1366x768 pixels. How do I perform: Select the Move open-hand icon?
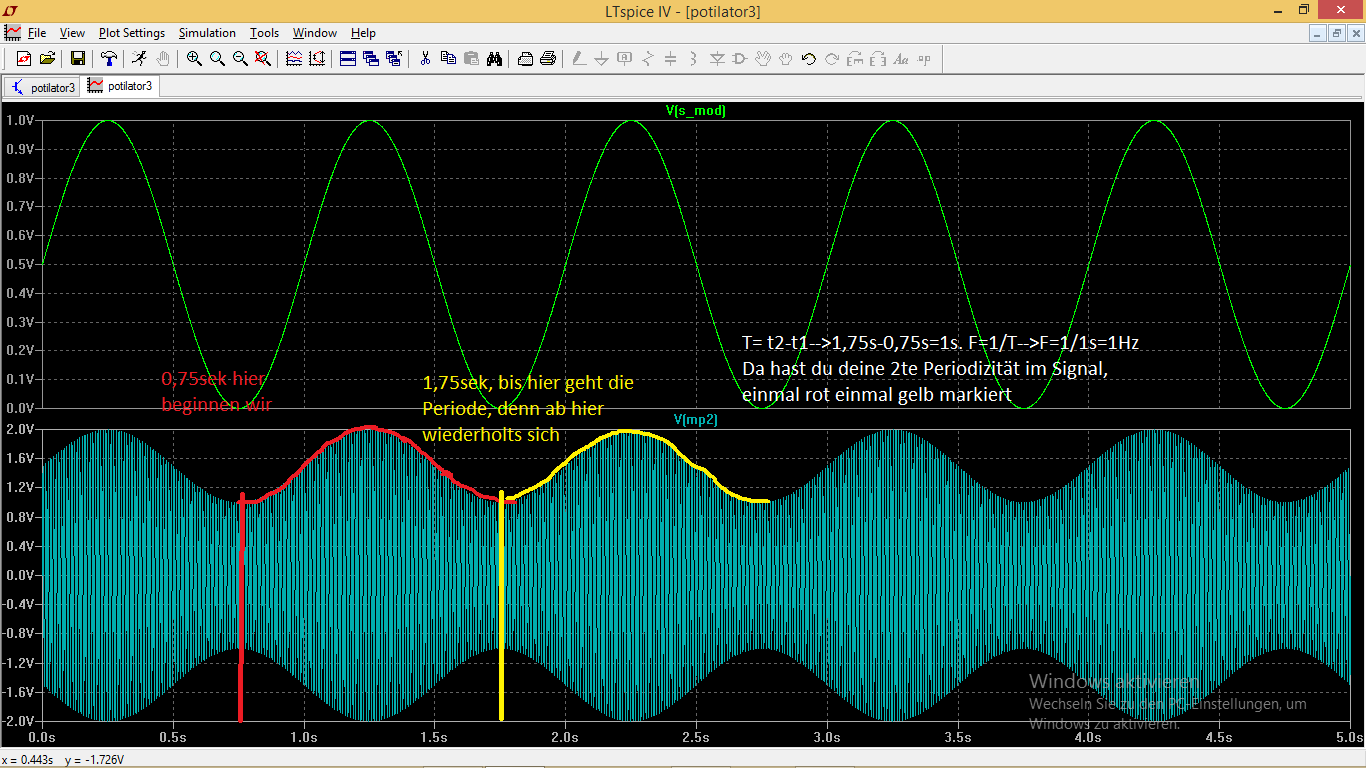coord(763,59)
